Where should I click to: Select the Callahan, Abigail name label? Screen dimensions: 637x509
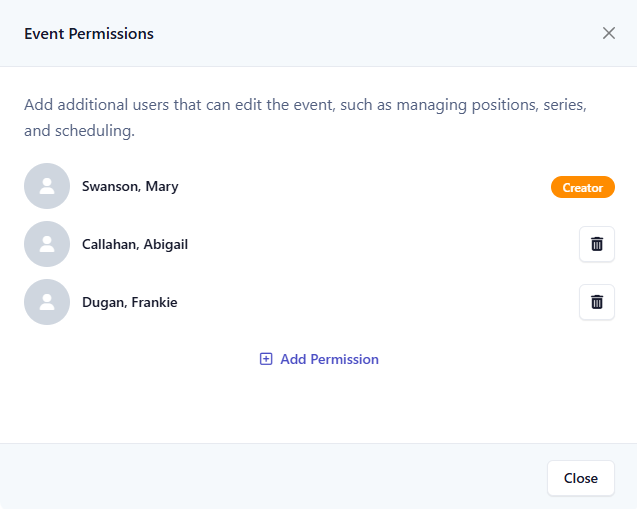pos(135,245)
